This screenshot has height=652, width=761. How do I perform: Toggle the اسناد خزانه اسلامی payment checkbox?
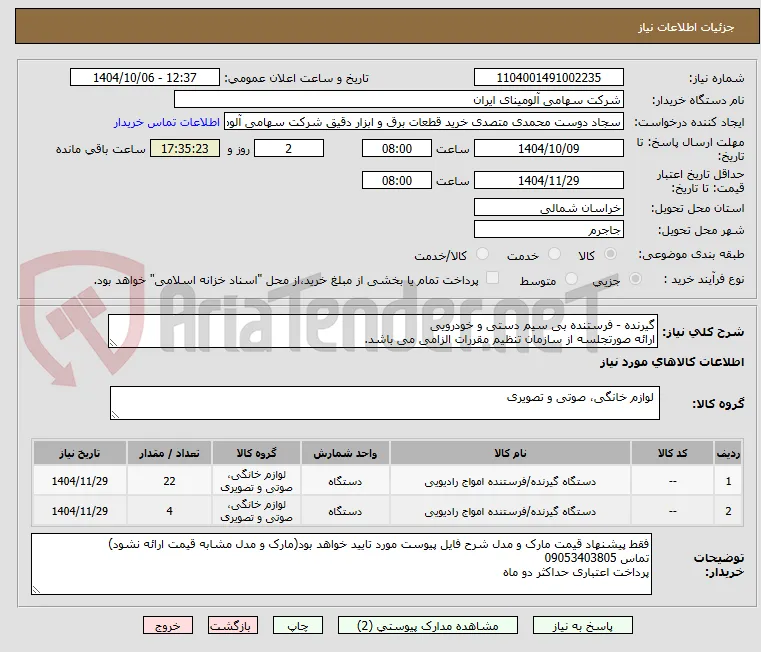point(492,278)
